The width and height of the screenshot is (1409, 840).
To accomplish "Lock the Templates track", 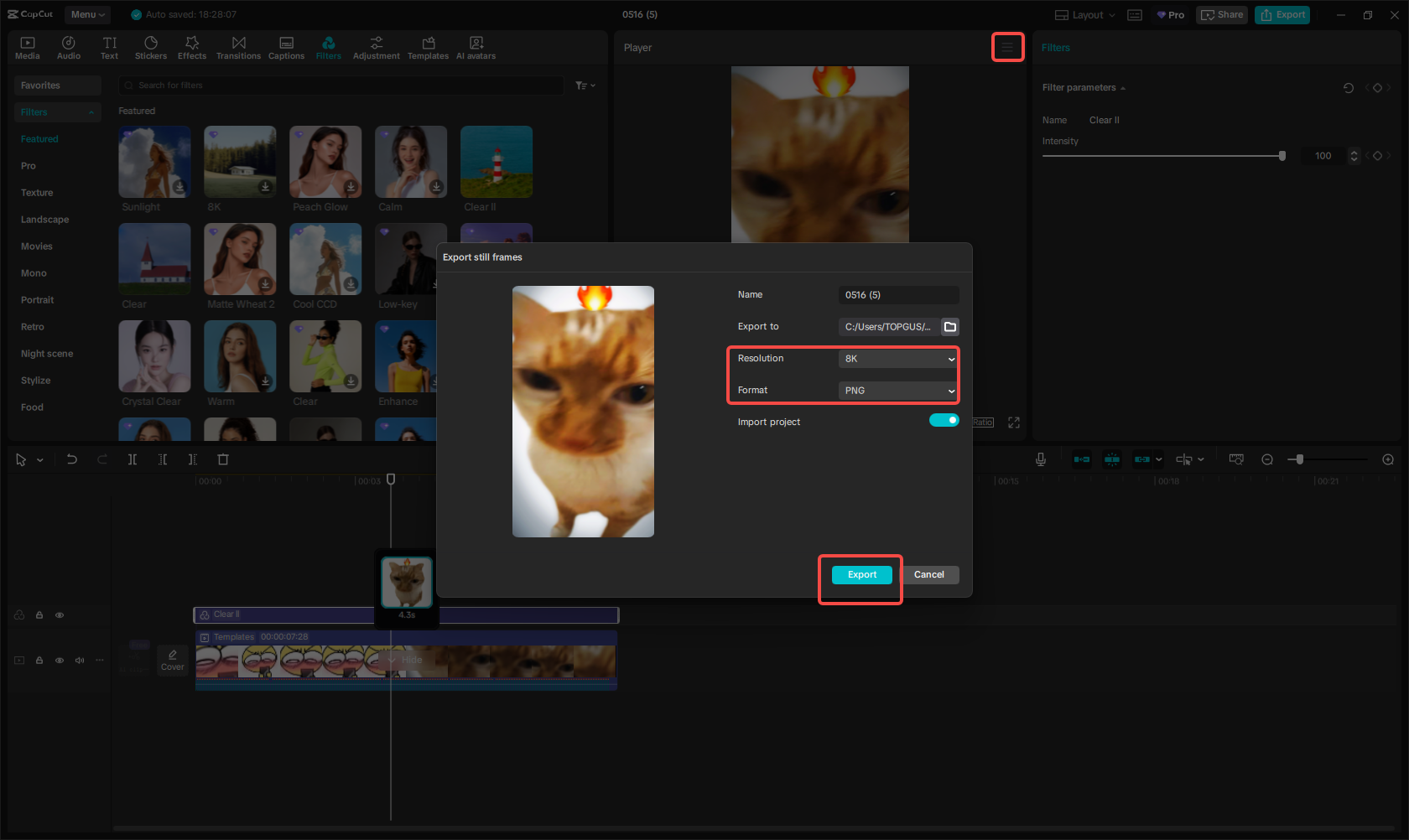I will [x=39, y=660].
